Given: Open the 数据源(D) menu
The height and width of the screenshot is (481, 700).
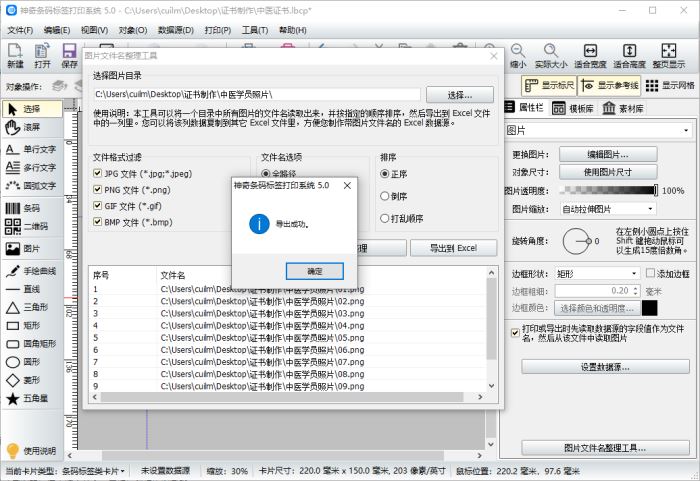Looking at the screenshot, I should pos(176,30).
